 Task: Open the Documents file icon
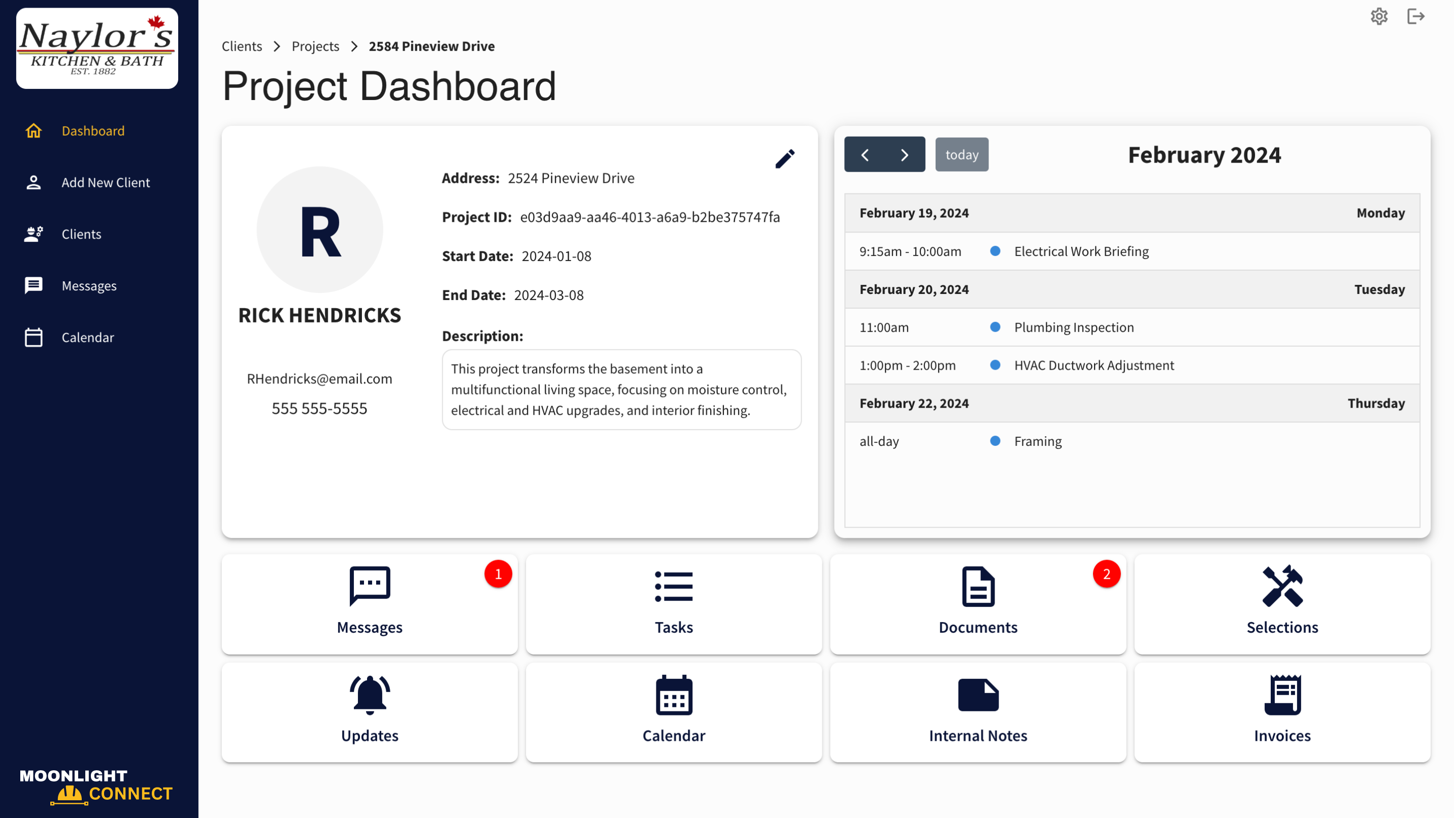(x=978, y=586)
